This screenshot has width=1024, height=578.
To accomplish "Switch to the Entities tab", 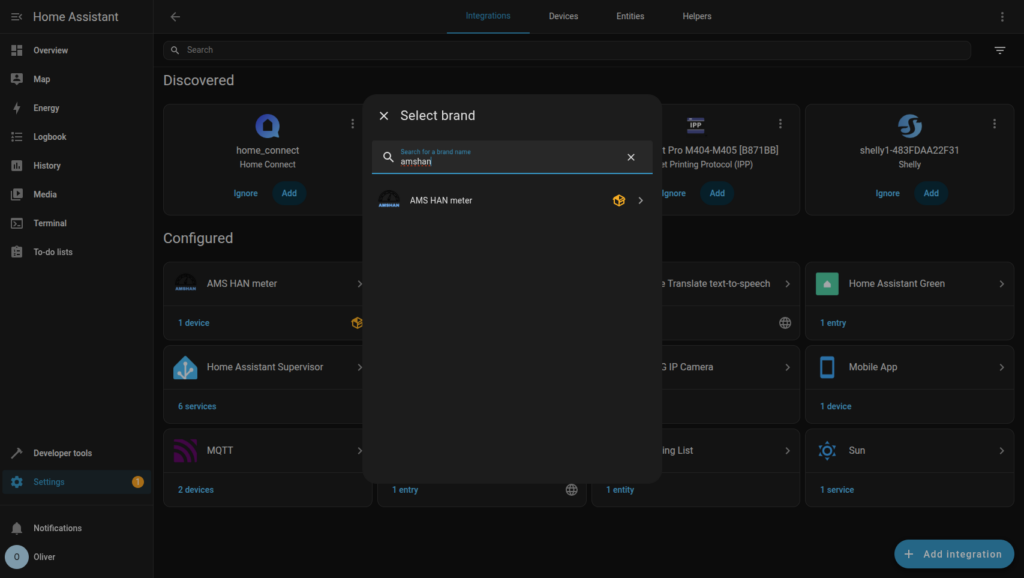I will coord(630,16).
